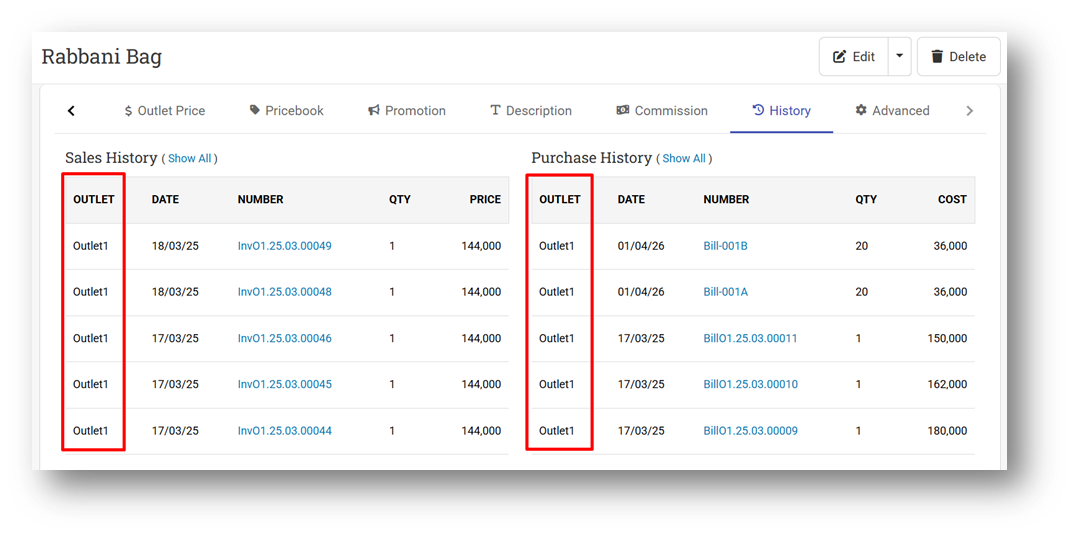Click the Delete button

point(959,57)
